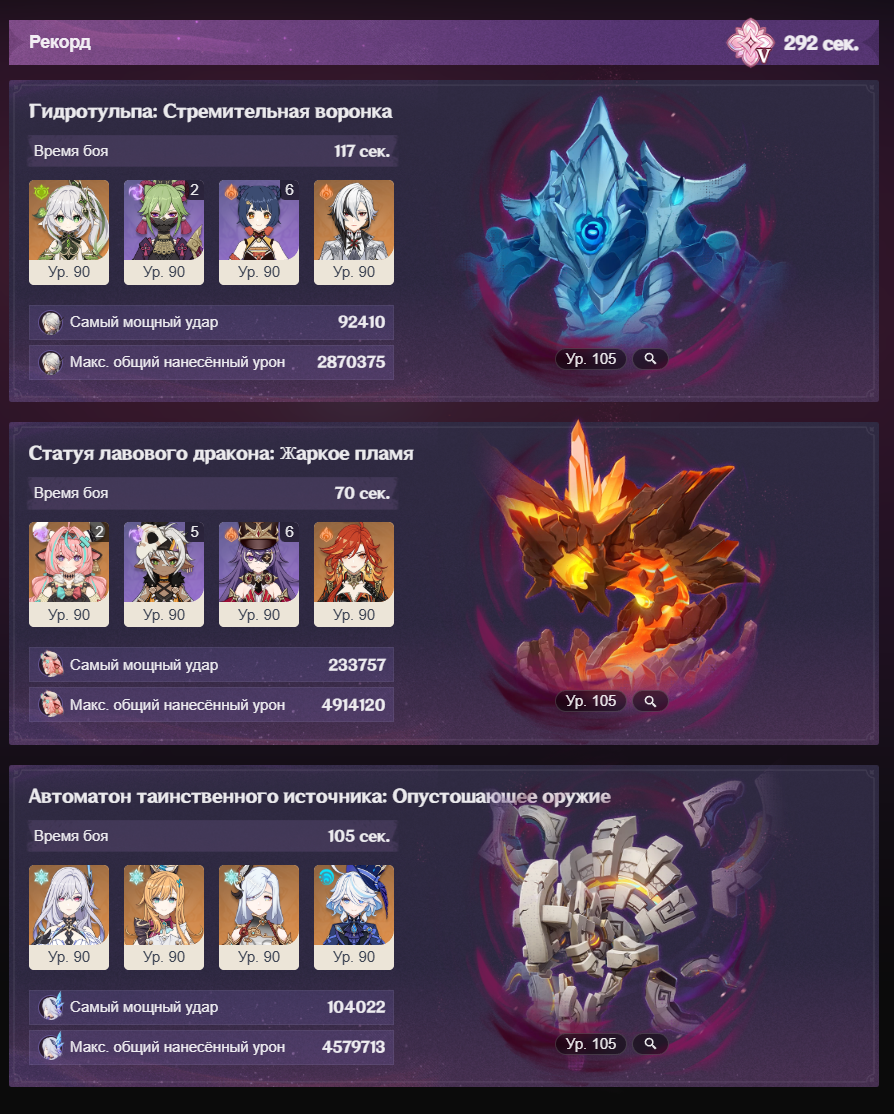The width and height of the screenshot is (894, 1114).
Task: Click magnifier icon under the lava dragon statue
Action: 650,701
